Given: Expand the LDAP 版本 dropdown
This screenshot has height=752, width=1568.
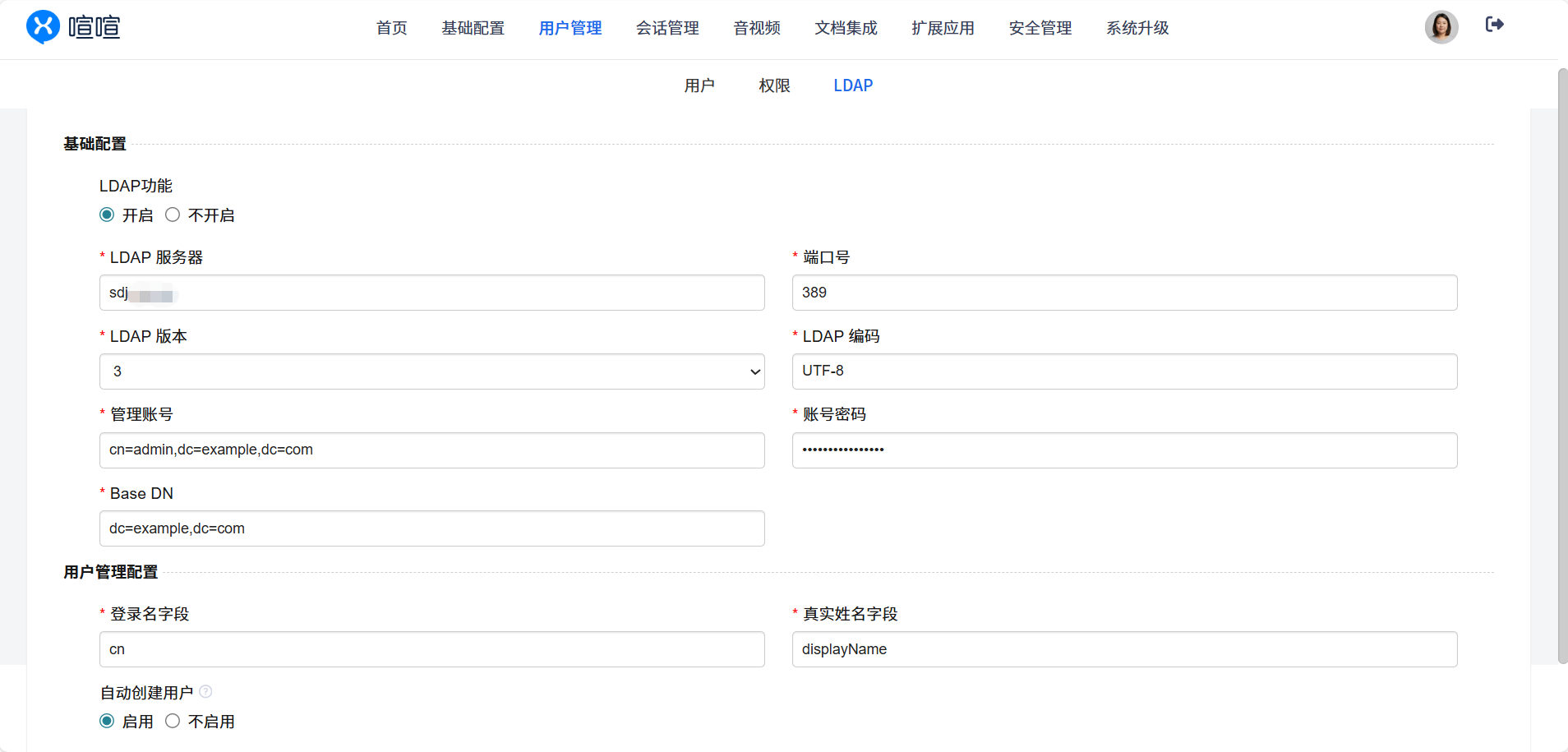Looking at the screenshot, I should 431,371.
